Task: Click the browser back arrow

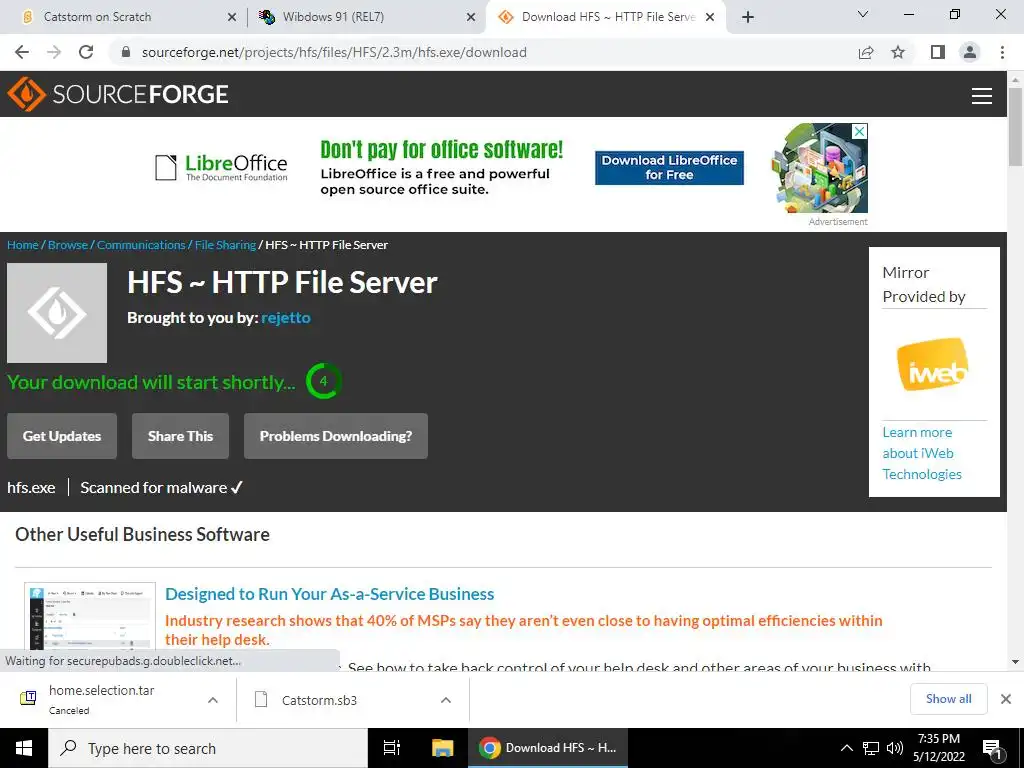Action: [22, 52]
